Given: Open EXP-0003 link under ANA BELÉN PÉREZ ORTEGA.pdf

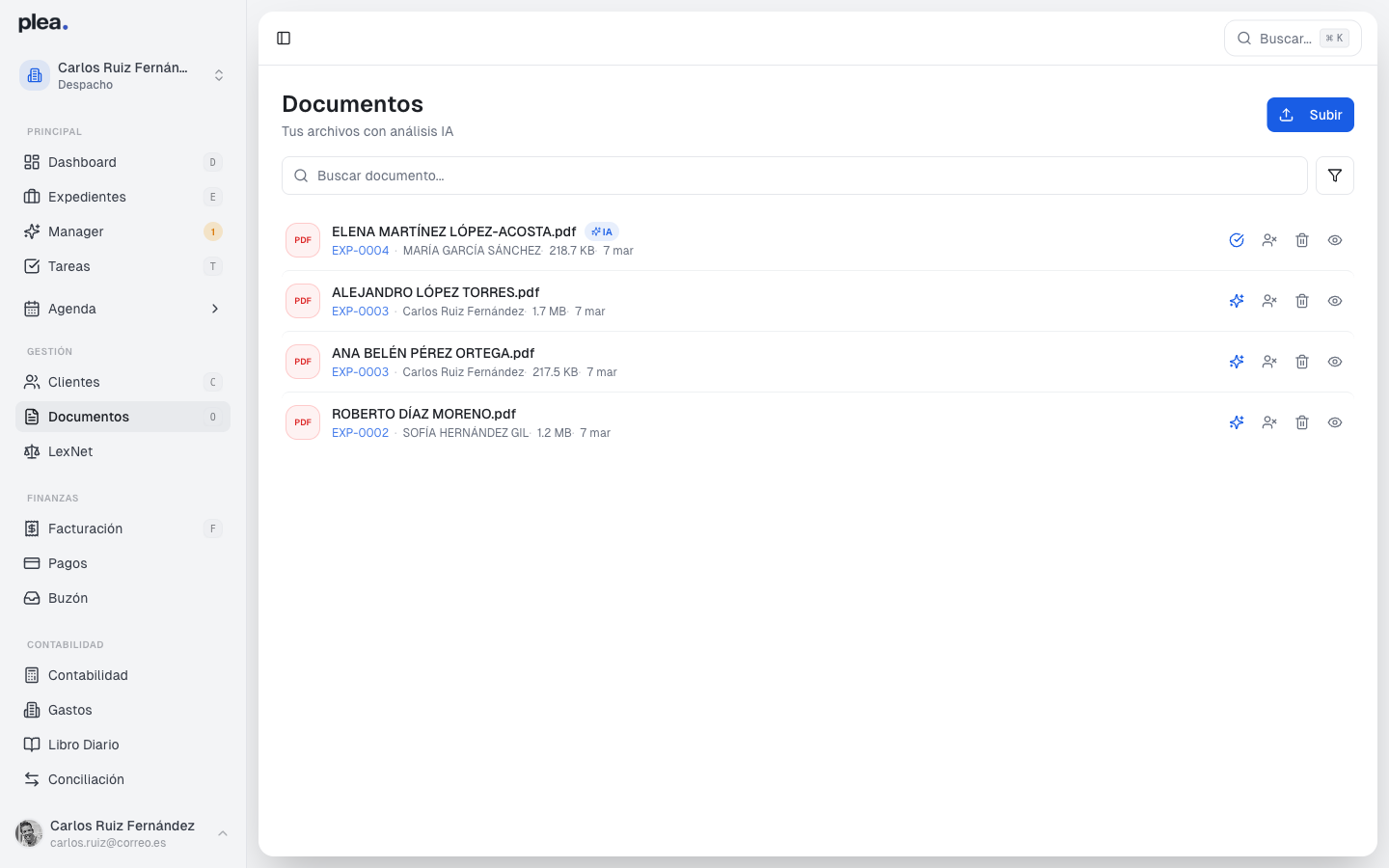Looking at the screenshot, I should pyautogui.click(x=361, y=372).
